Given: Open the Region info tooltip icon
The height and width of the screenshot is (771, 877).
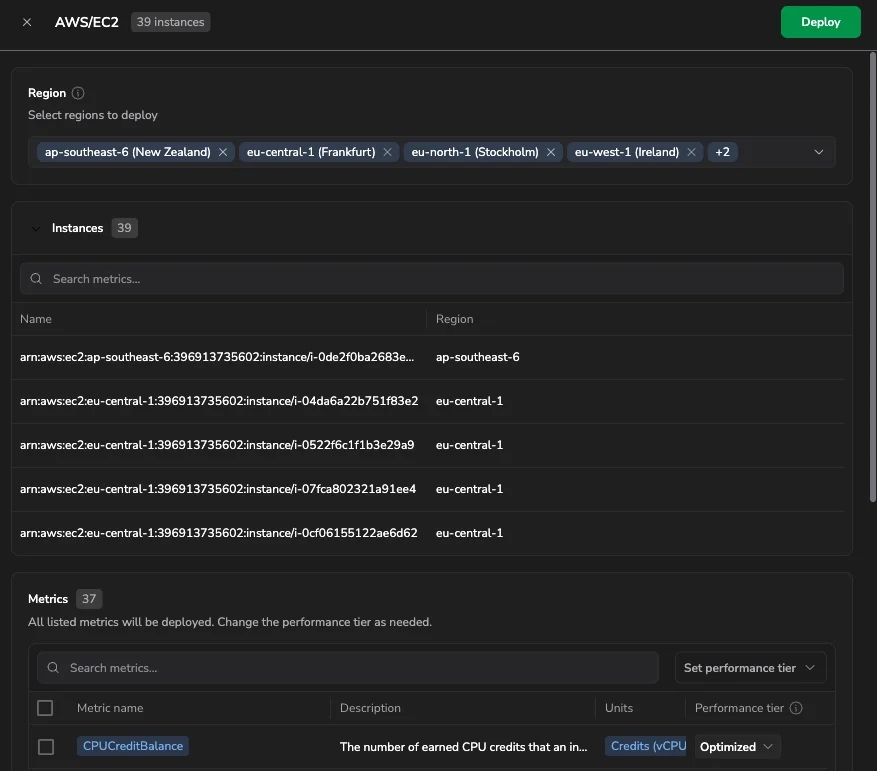Looking at the screenshot, I should 78,93.
